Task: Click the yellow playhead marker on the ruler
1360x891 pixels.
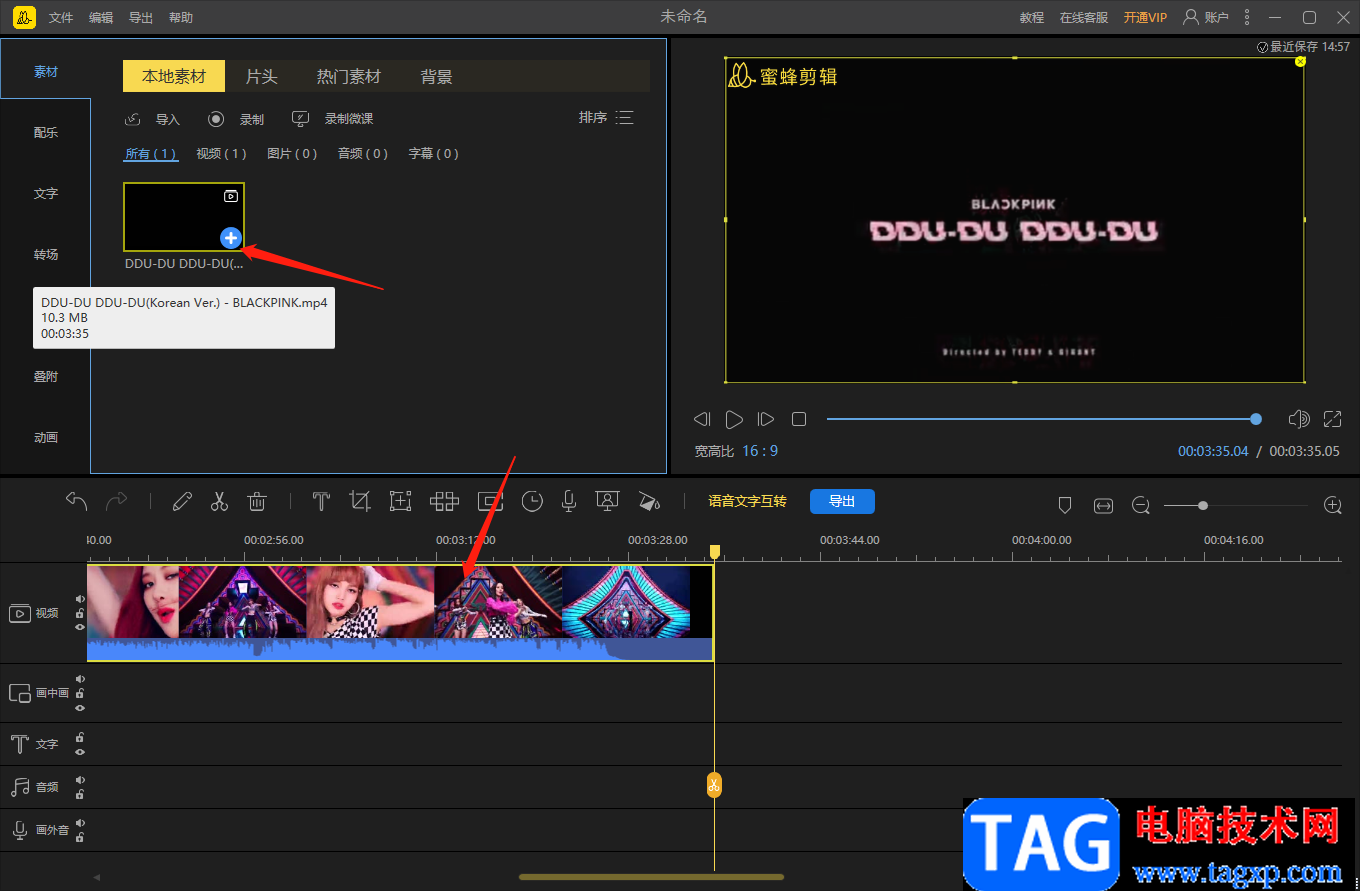Action: (714, 552)
